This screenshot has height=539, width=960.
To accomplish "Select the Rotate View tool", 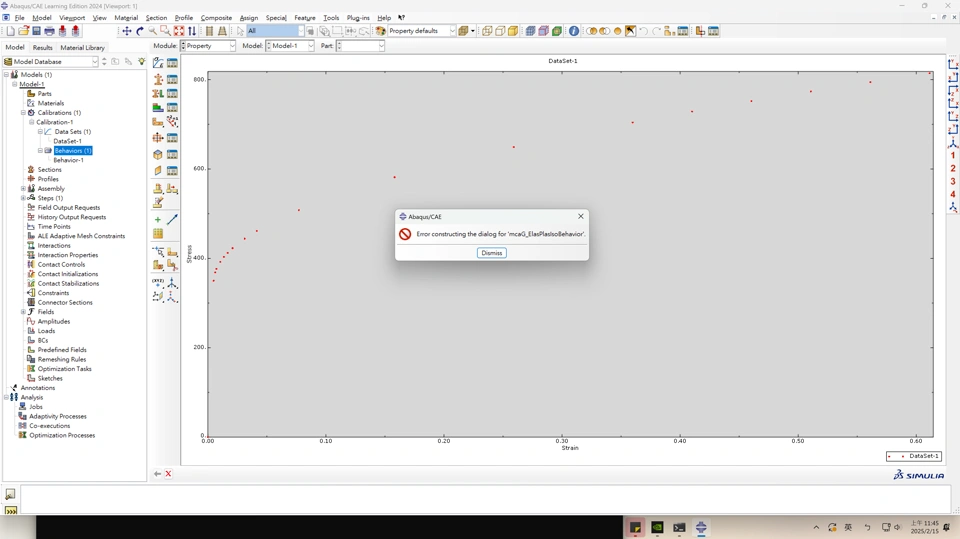I will tap(140, 31).
